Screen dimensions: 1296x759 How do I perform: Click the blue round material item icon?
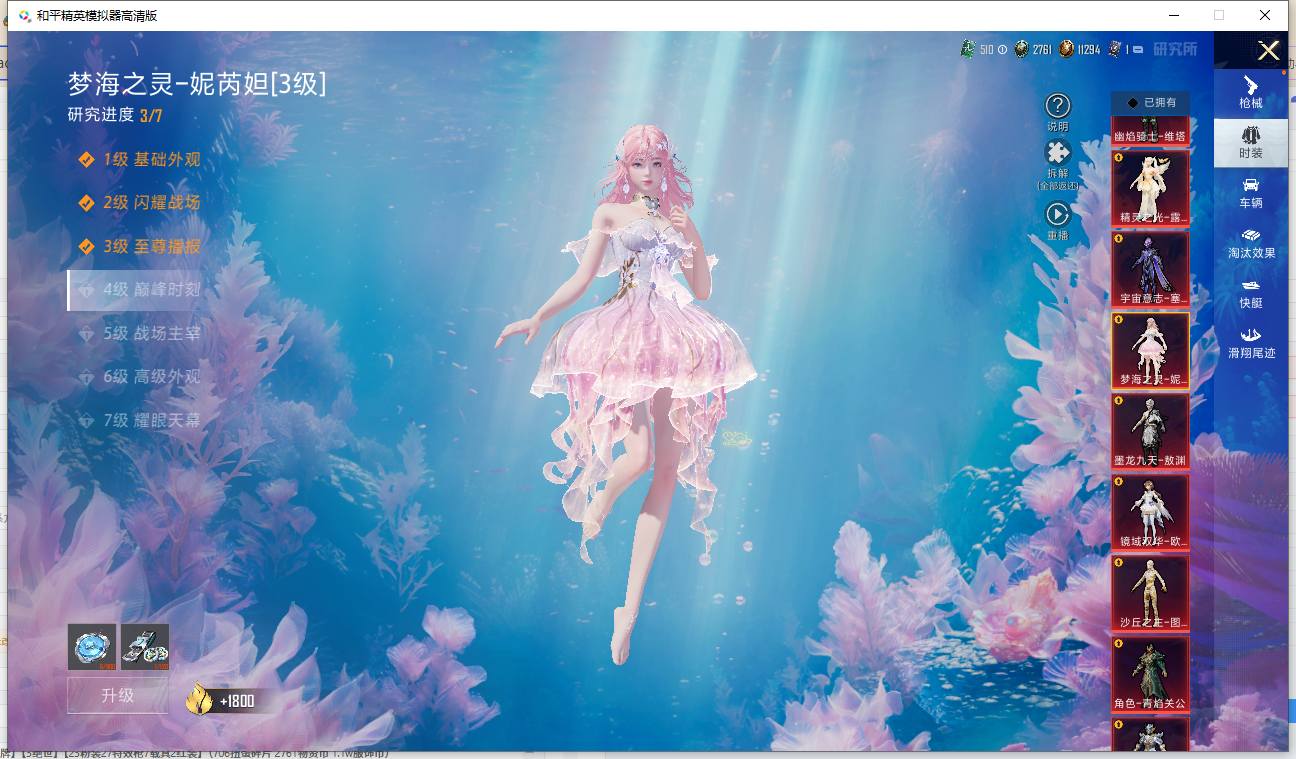coord(92,647)
